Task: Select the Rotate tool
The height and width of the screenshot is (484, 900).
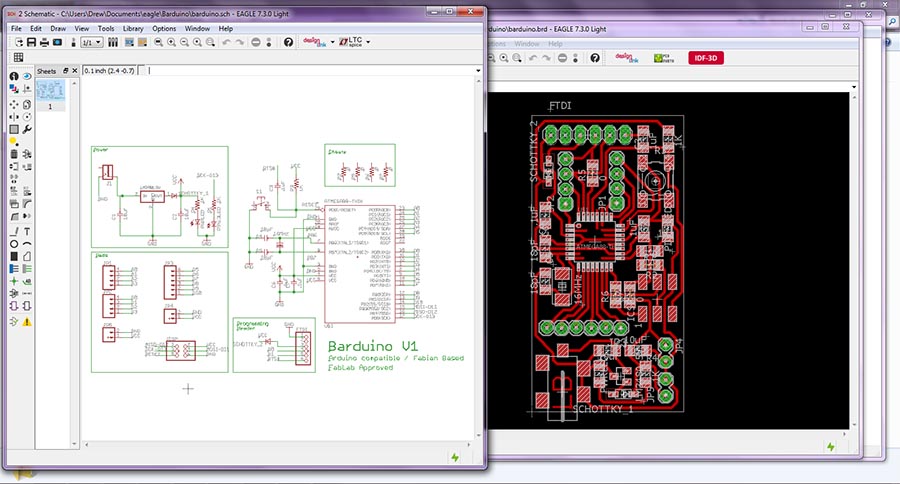Action: 27,117
